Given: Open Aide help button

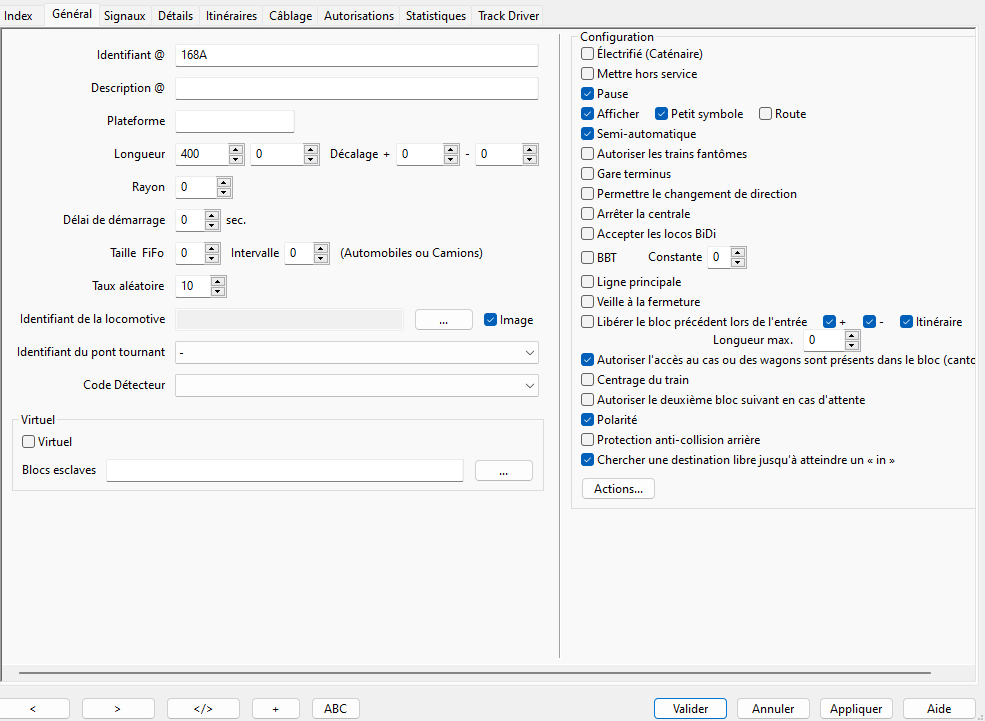Looking at the screenshot, I should click(x=939, y=708).
